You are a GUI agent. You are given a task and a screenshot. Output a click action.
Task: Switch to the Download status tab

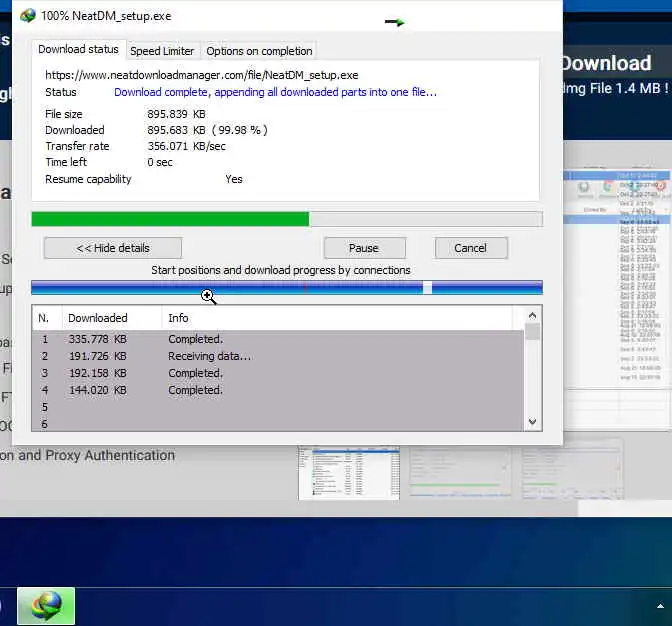point(78,49)
